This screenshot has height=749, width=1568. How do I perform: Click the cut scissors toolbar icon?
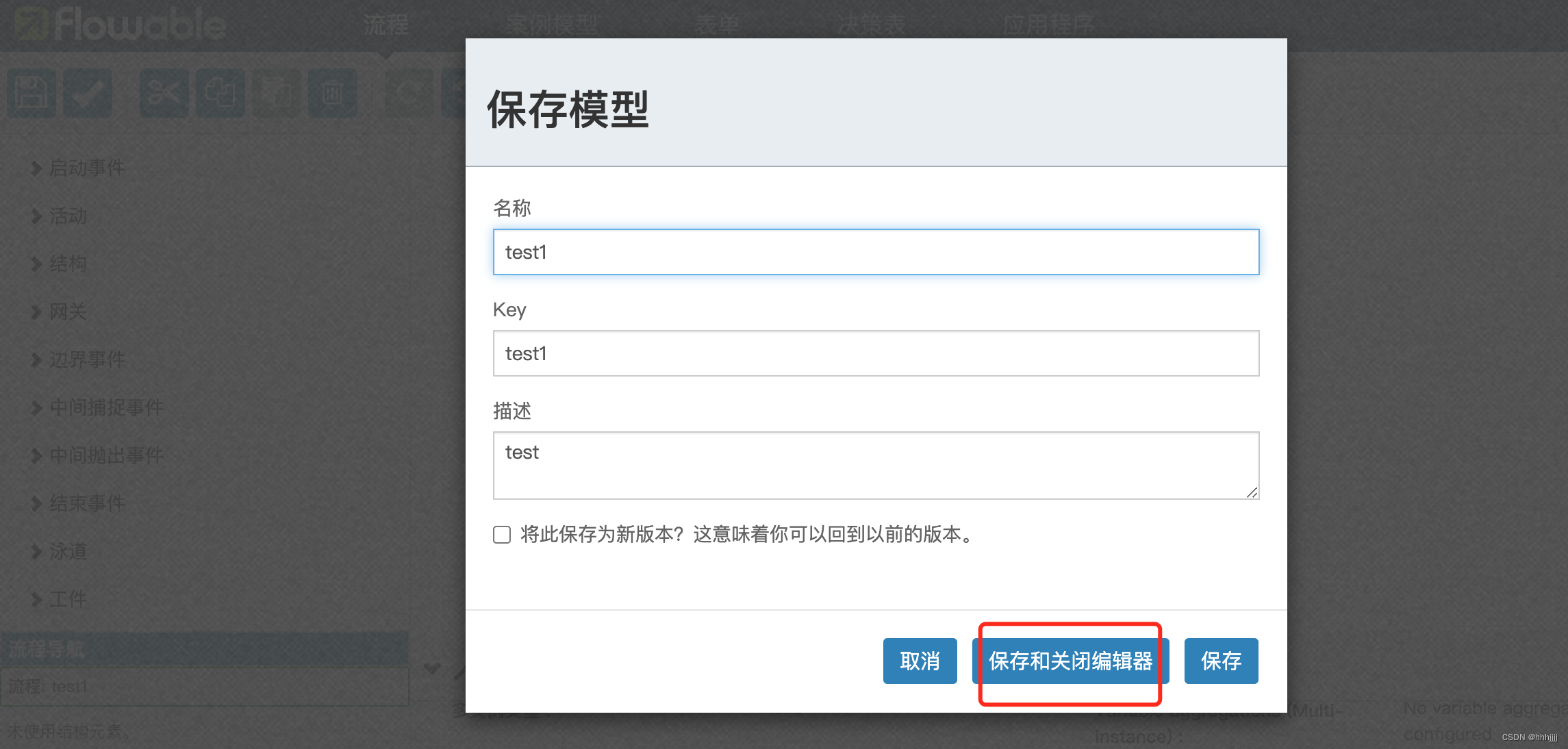164,92
